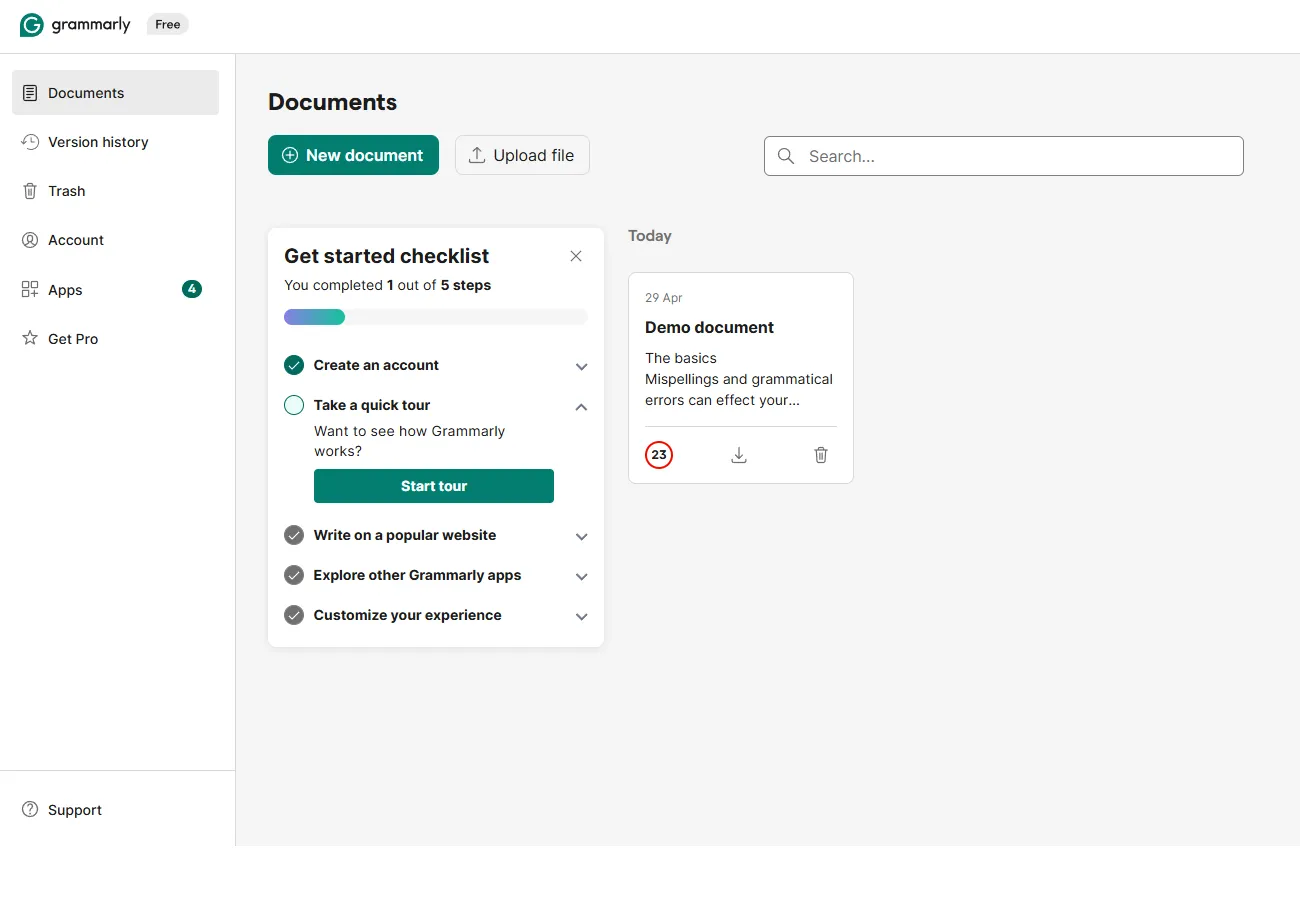Viewport: 1300px width, 910px height.
Task: Click the Demo document preview text
Action: tap(739, 379)
